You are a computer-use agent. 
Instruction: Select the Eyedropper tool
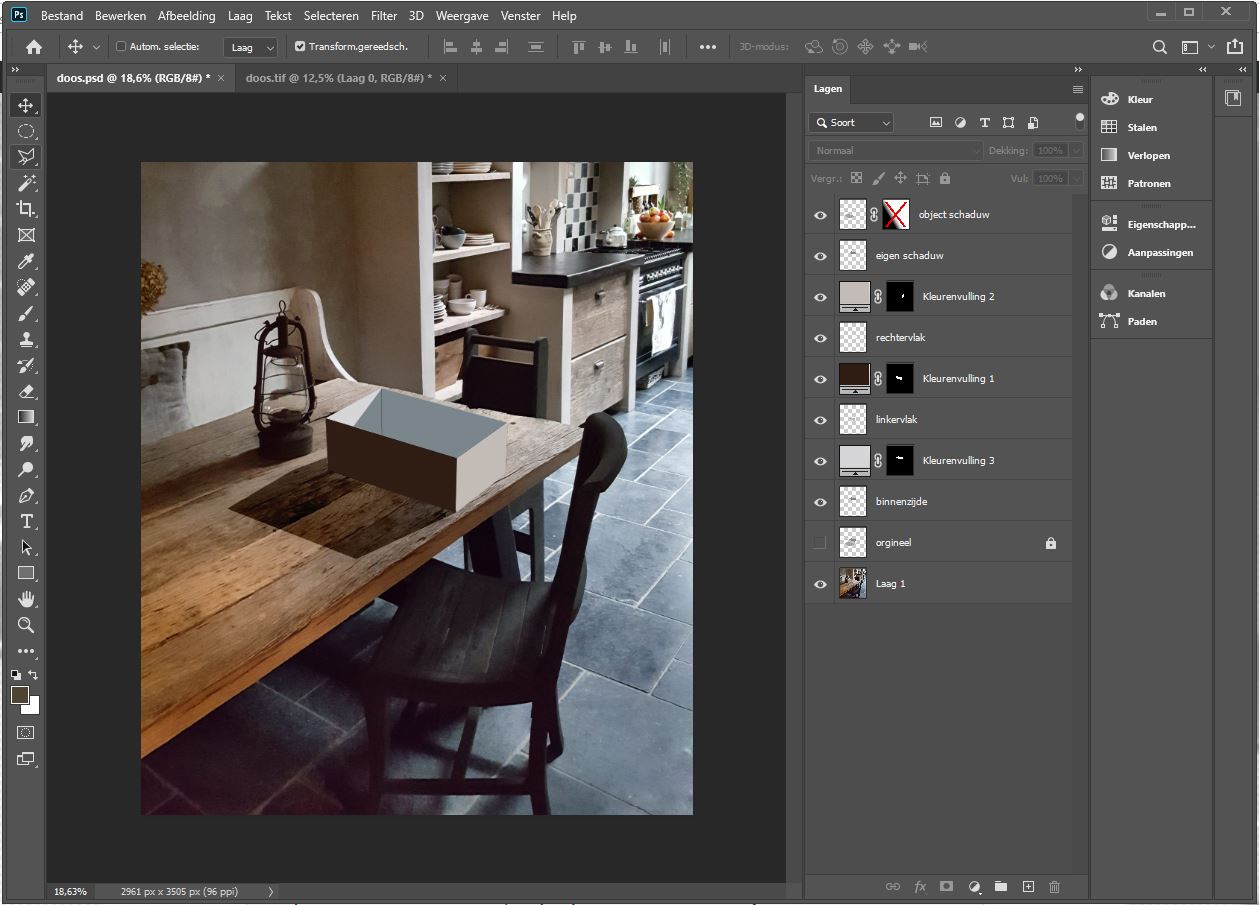tap(26, 261)
